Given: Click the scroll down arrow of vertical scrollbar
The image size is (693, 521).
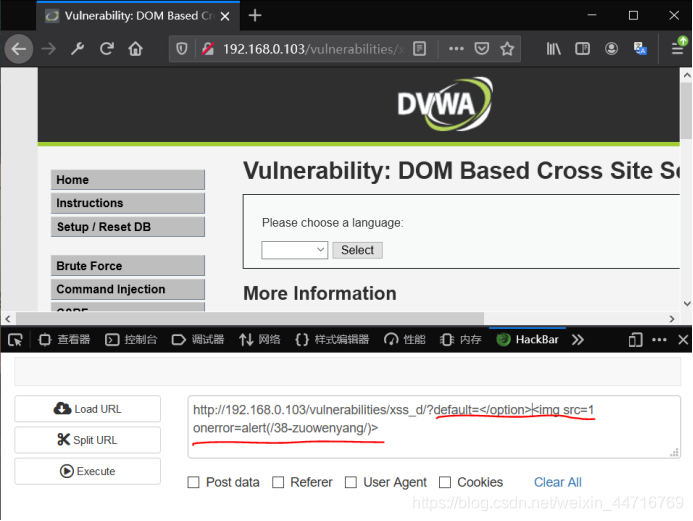Looking at the screenshot, I should [687, 304].
